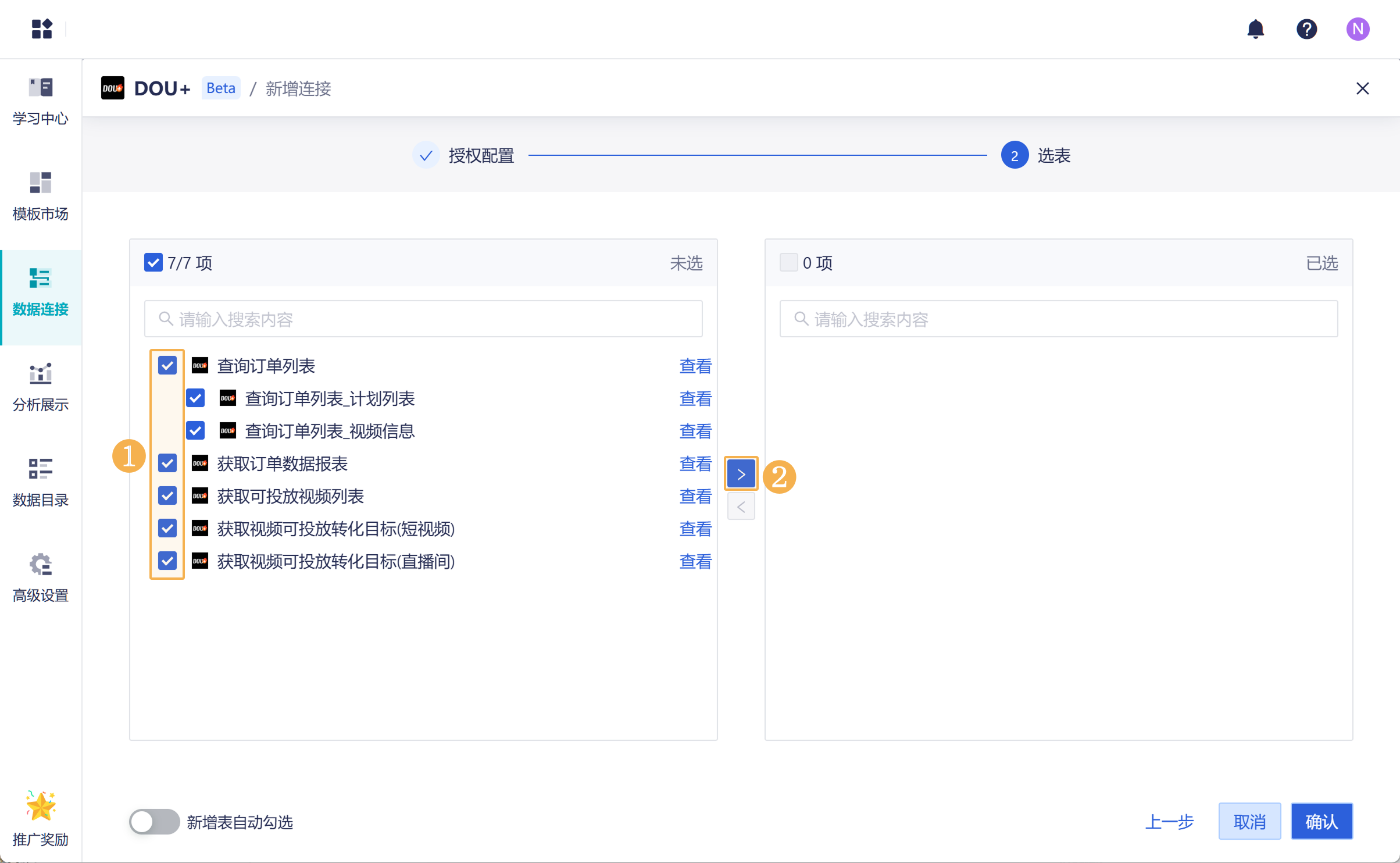Click the 确认 button to confirm
Viewport: 1400px width, 863px height.
1322,821
